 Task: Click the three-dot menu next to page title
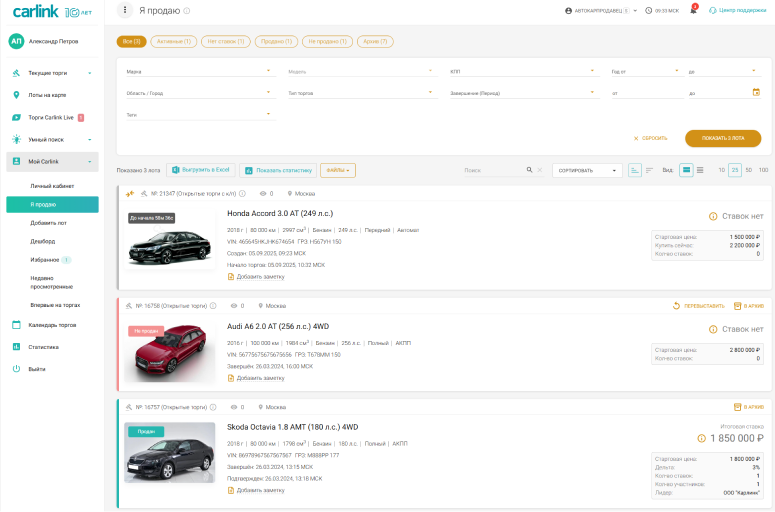125,10
